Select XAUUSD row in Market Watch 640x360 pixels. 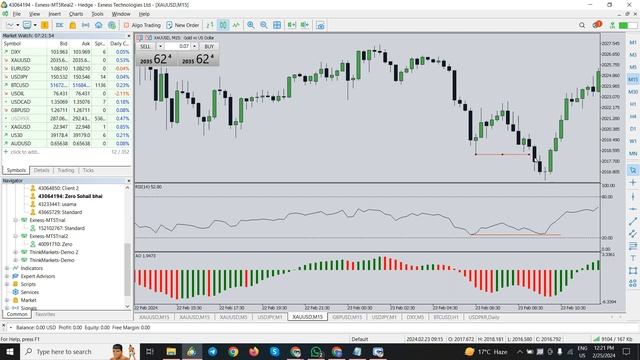coord(67,60)
